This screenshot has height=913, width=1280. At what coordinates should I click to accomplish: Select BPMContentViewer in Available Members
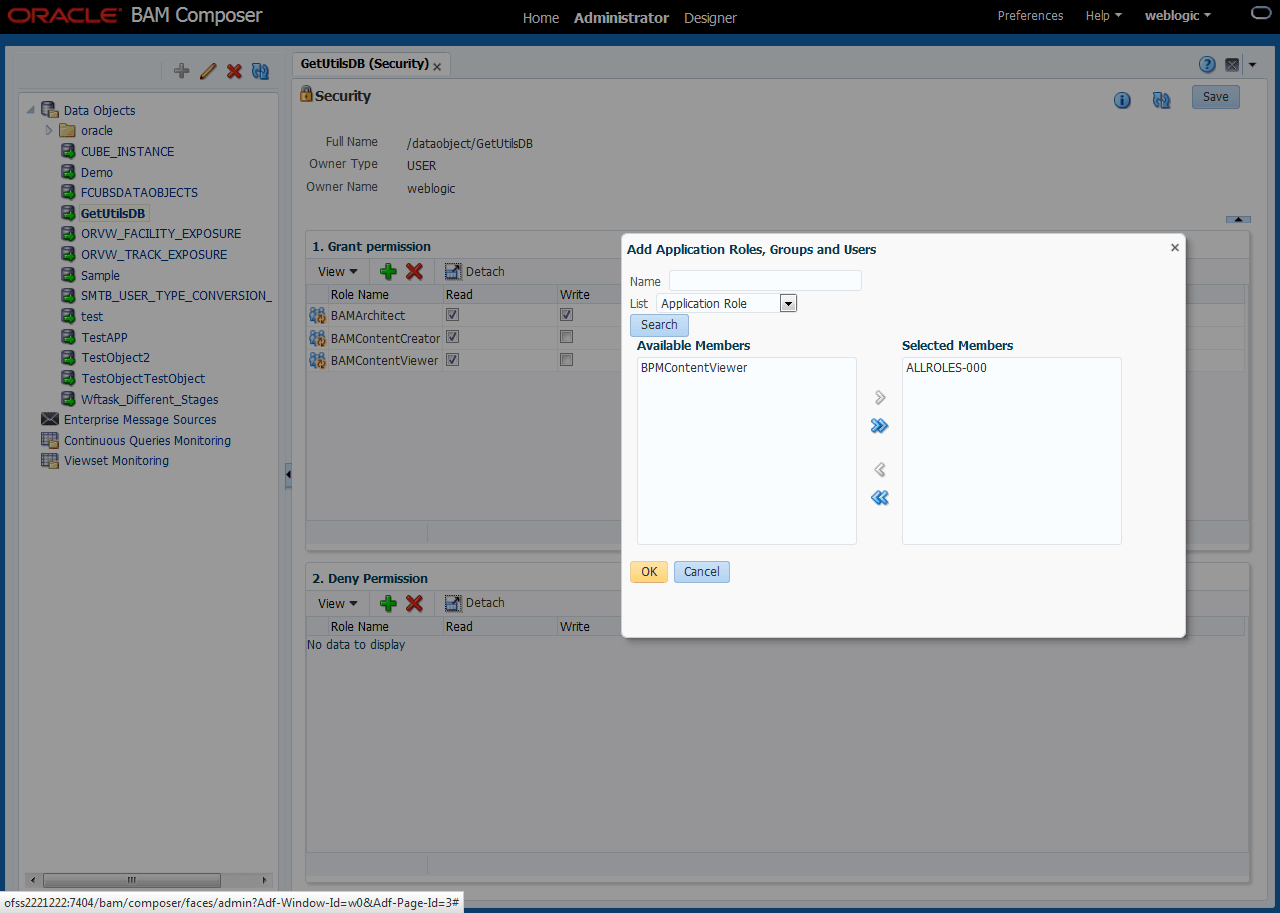(694, 368)
